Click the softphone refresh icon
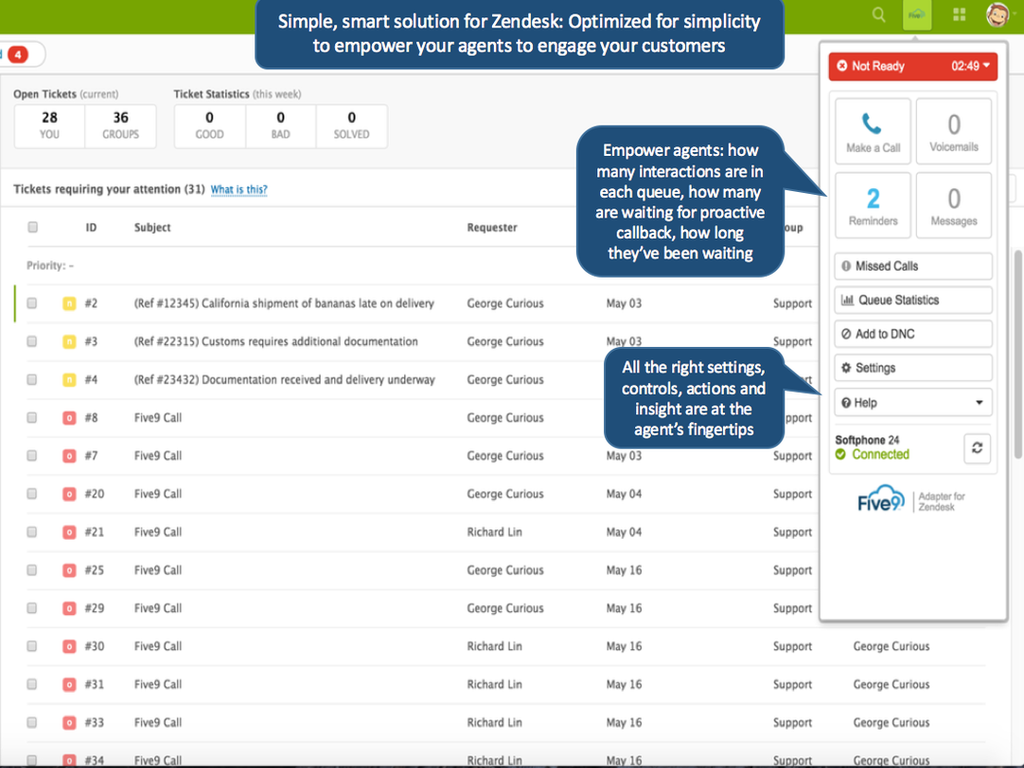The width and height of the screenshot is (1024, 768). click(x=977, y=449)
